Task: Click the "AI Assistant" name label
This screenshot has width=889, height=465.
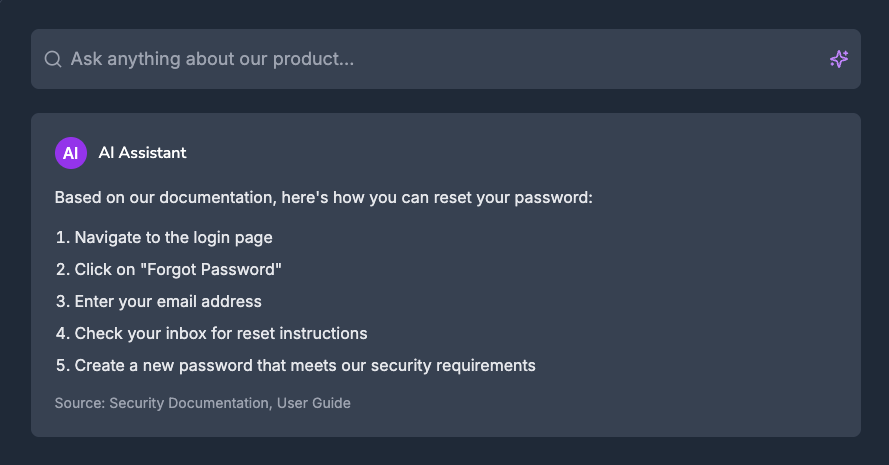Action: coord(142,153)
